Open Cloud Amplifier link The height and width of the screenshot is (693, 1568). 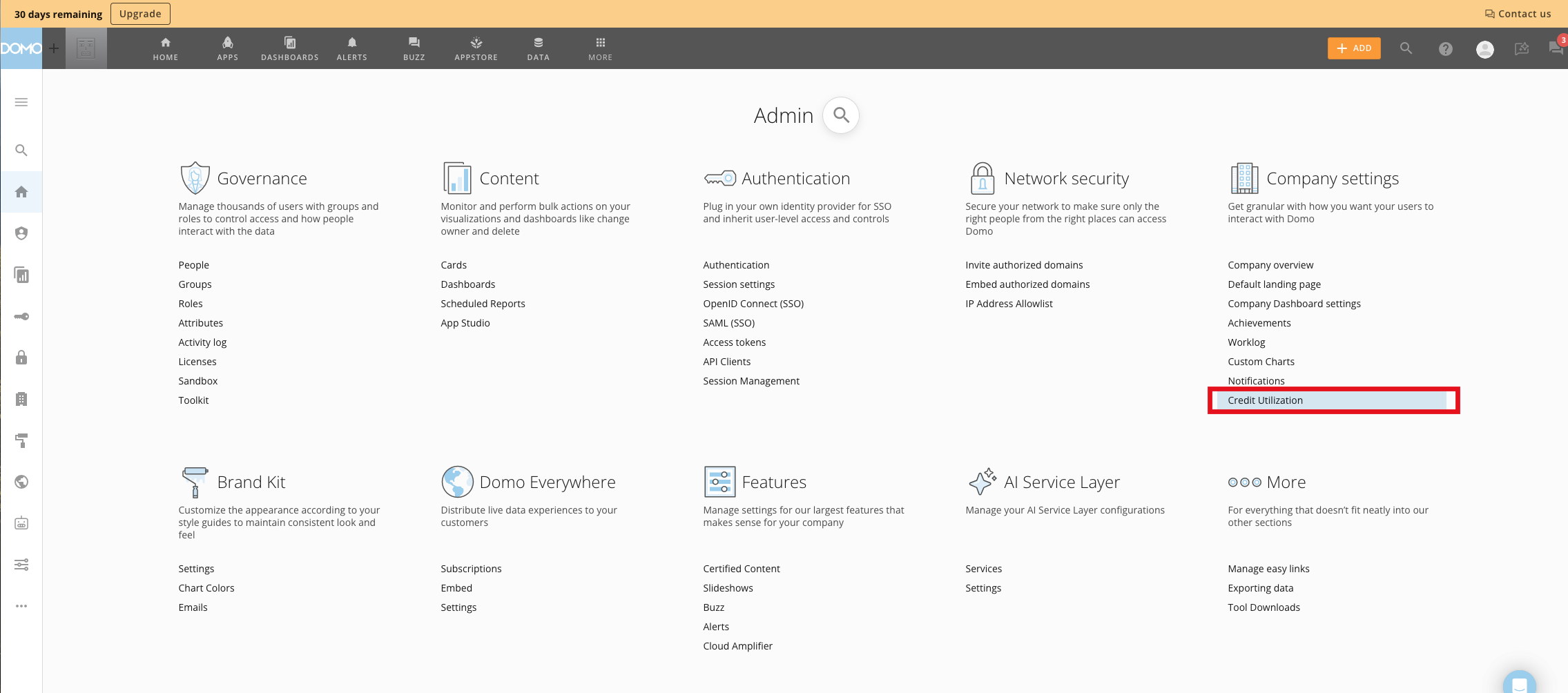pos(738,646)
